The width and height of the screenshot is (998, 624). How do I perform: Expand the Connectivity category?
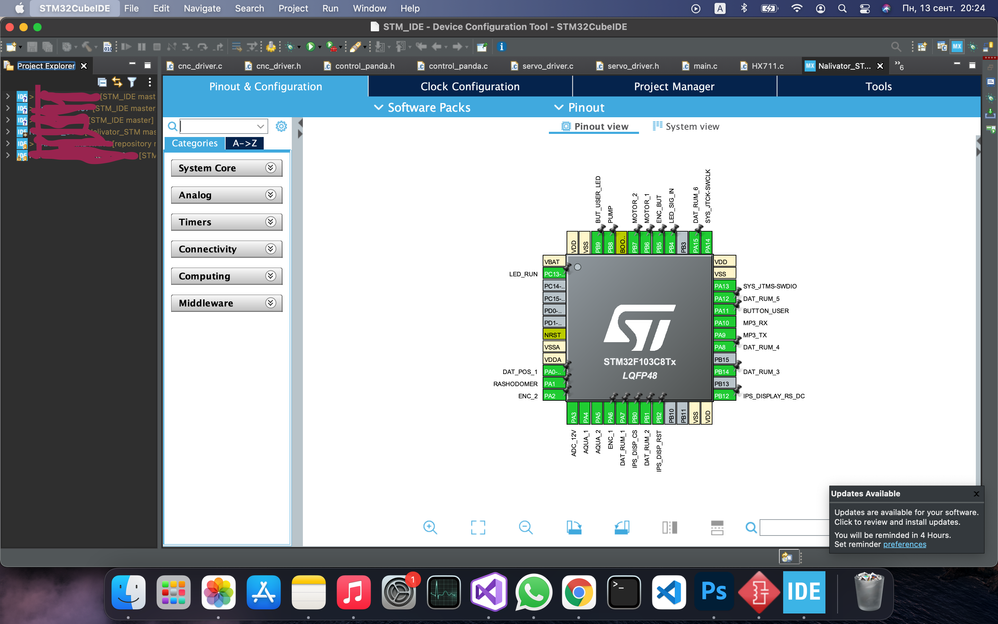(x=227, y=249)
